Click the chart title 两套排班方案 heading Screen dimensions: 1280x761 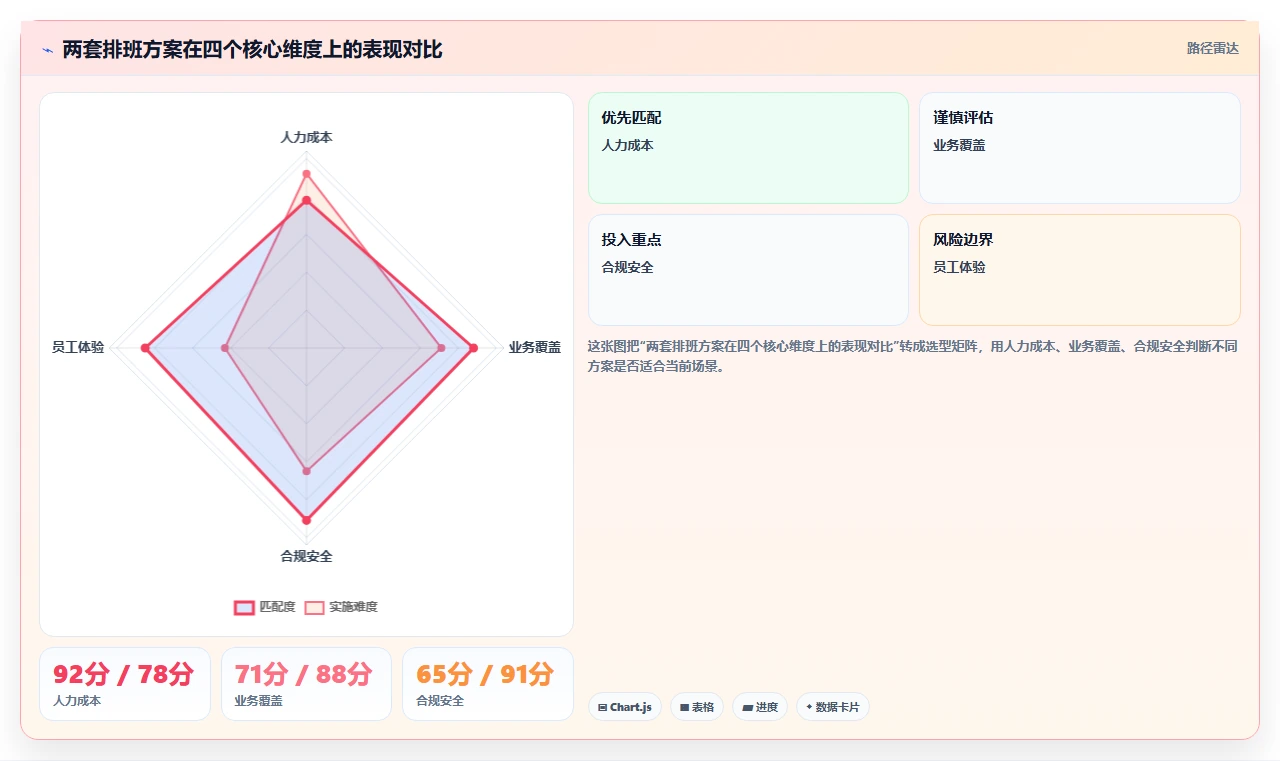click(252, 50)
